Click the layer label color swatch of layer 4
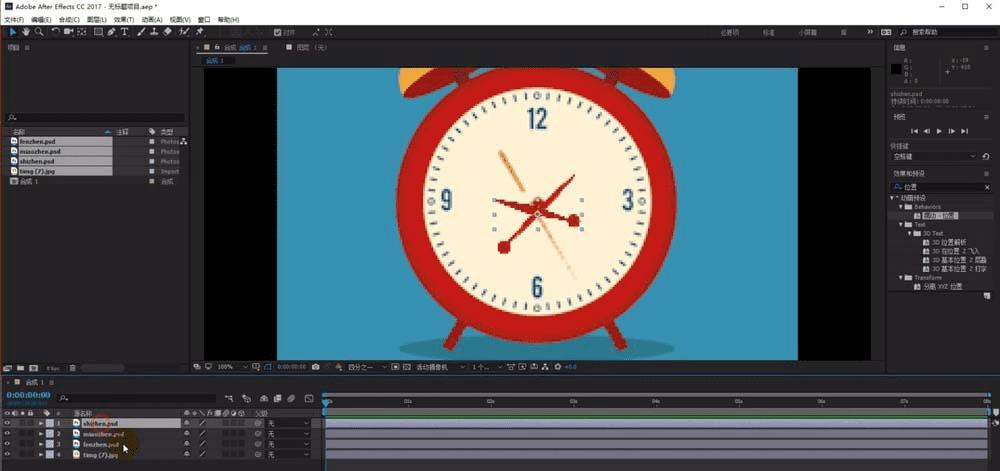 click(x=50, y=454)
